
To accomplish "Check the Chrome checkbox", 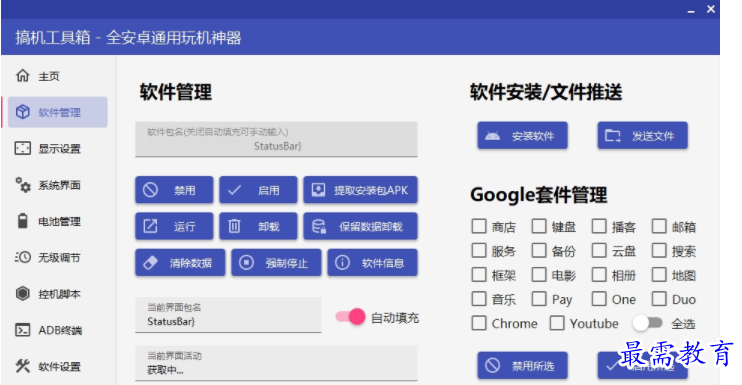I will point(479,324).
